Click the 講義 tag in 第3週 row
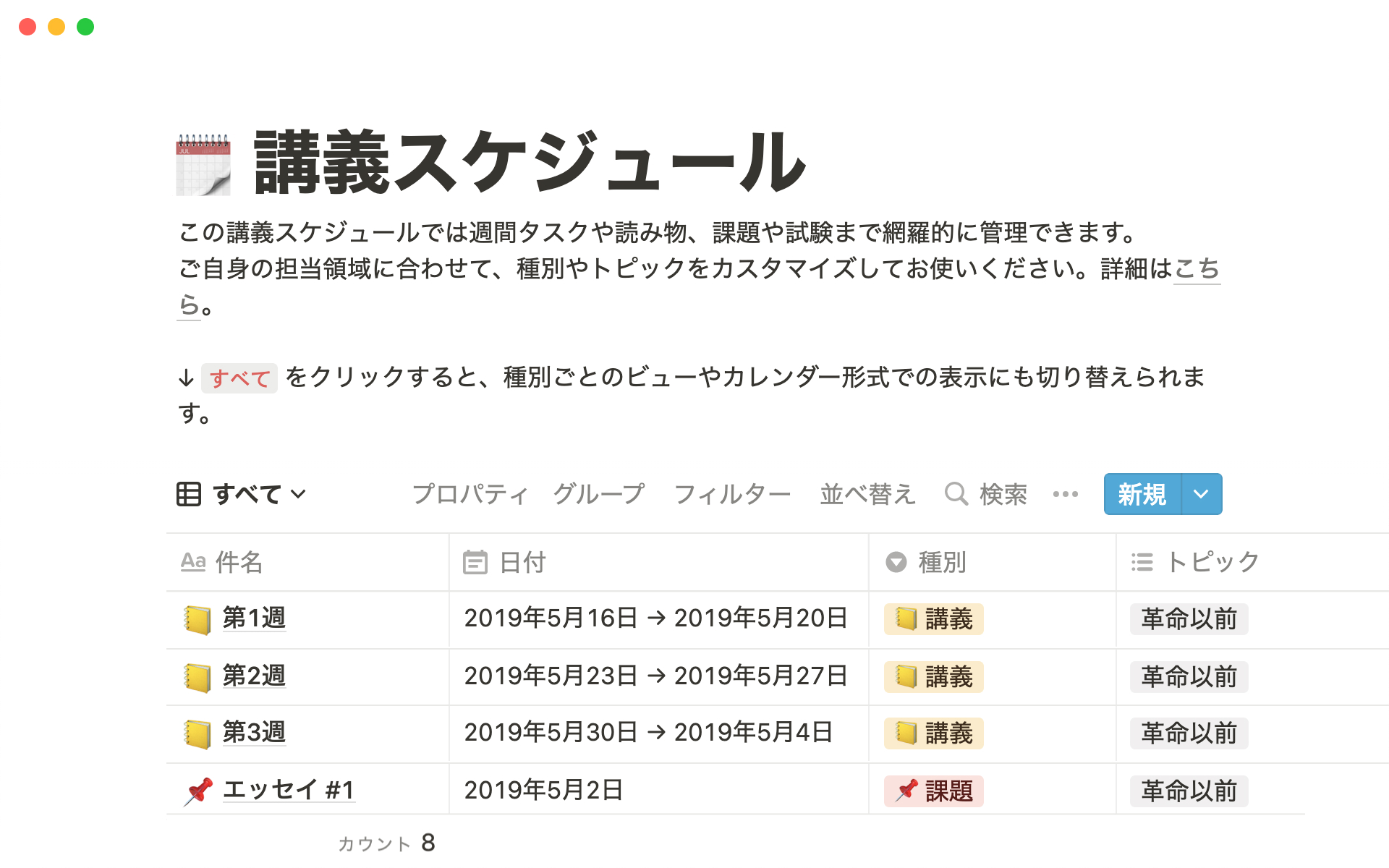The height and width of the screenshot is (868, 1389). [x=933, y=733]
